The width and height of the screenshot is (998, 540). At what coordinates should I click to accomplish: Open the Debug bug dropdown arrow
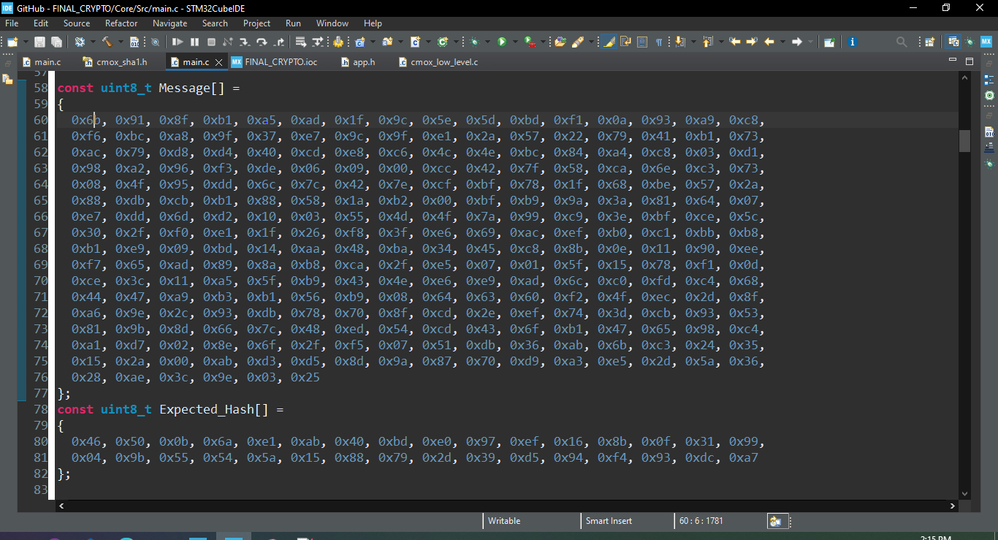point(488,41)
